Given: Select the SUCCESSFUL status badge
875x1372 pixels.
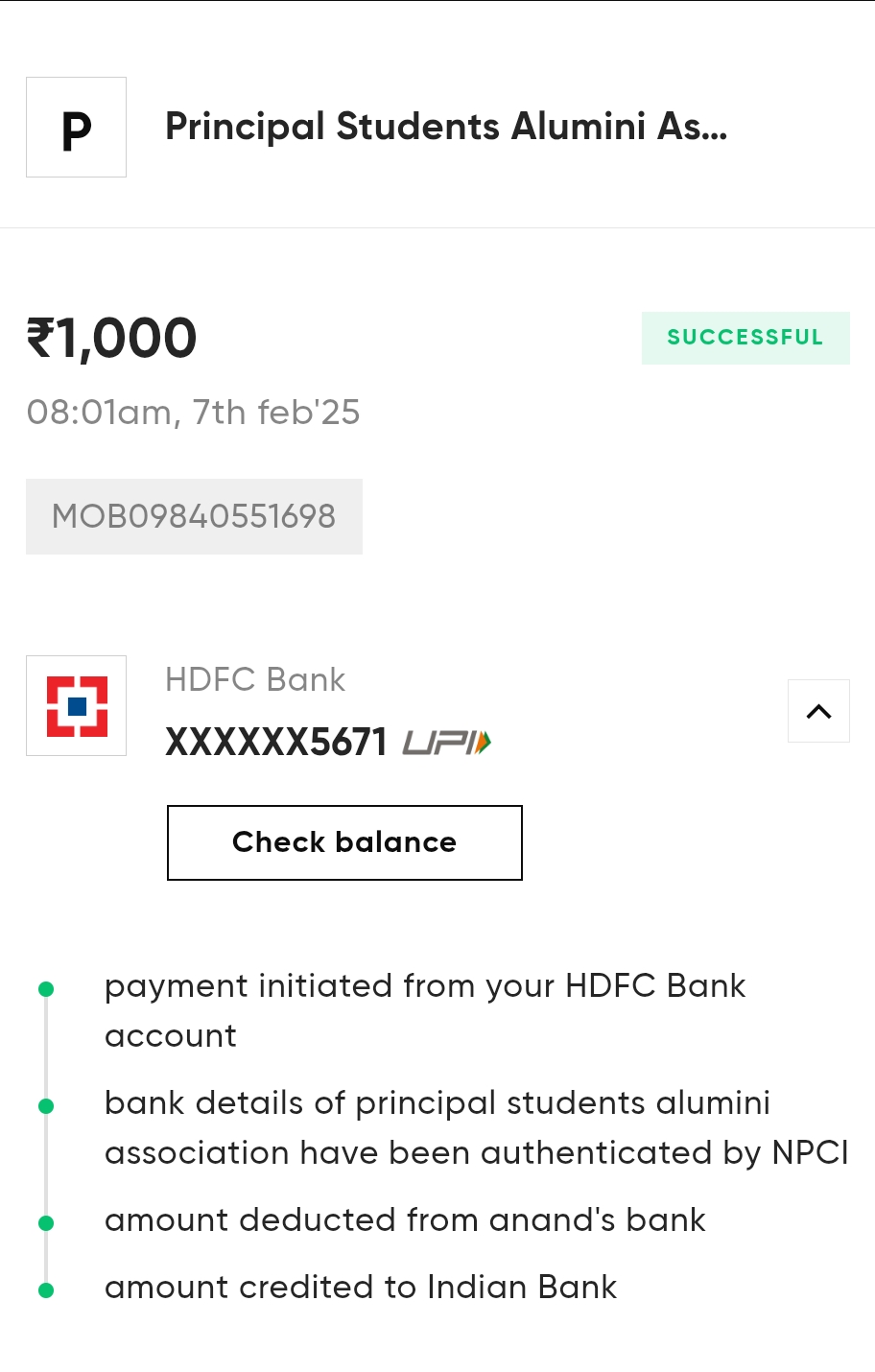Looking at the screenshot, I should tap(745, 338).
